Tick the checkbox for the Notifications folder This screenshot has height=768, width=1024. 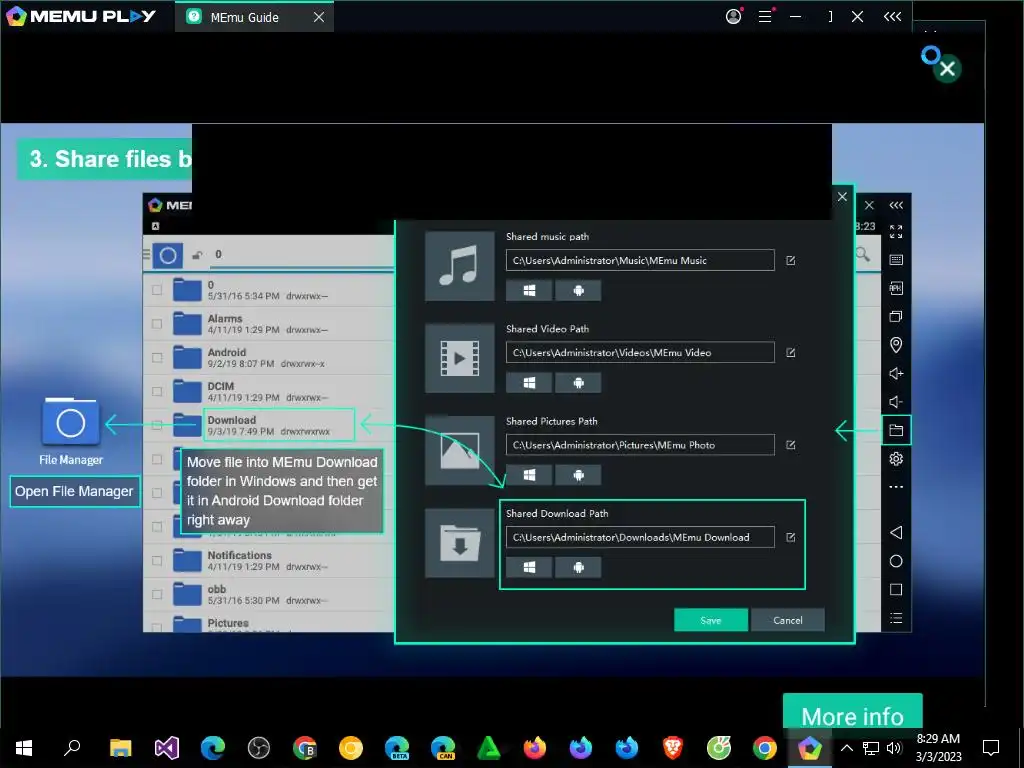(x=157, y=560)
